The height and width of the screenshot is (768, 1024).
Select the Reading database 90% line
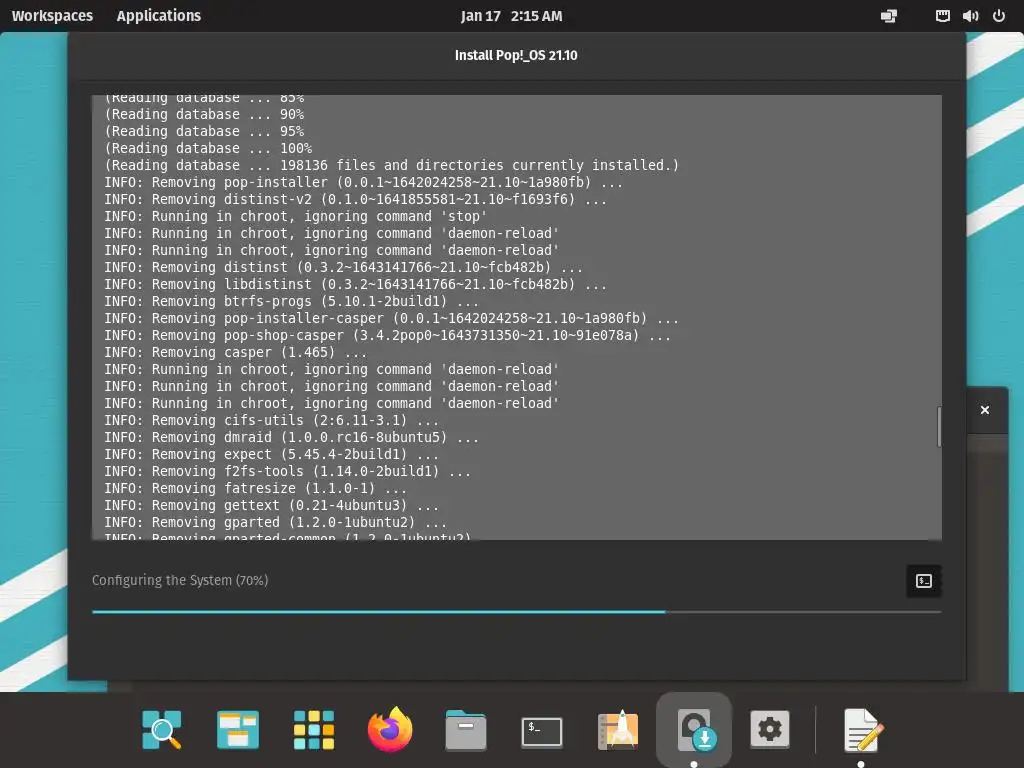point(204,114)
